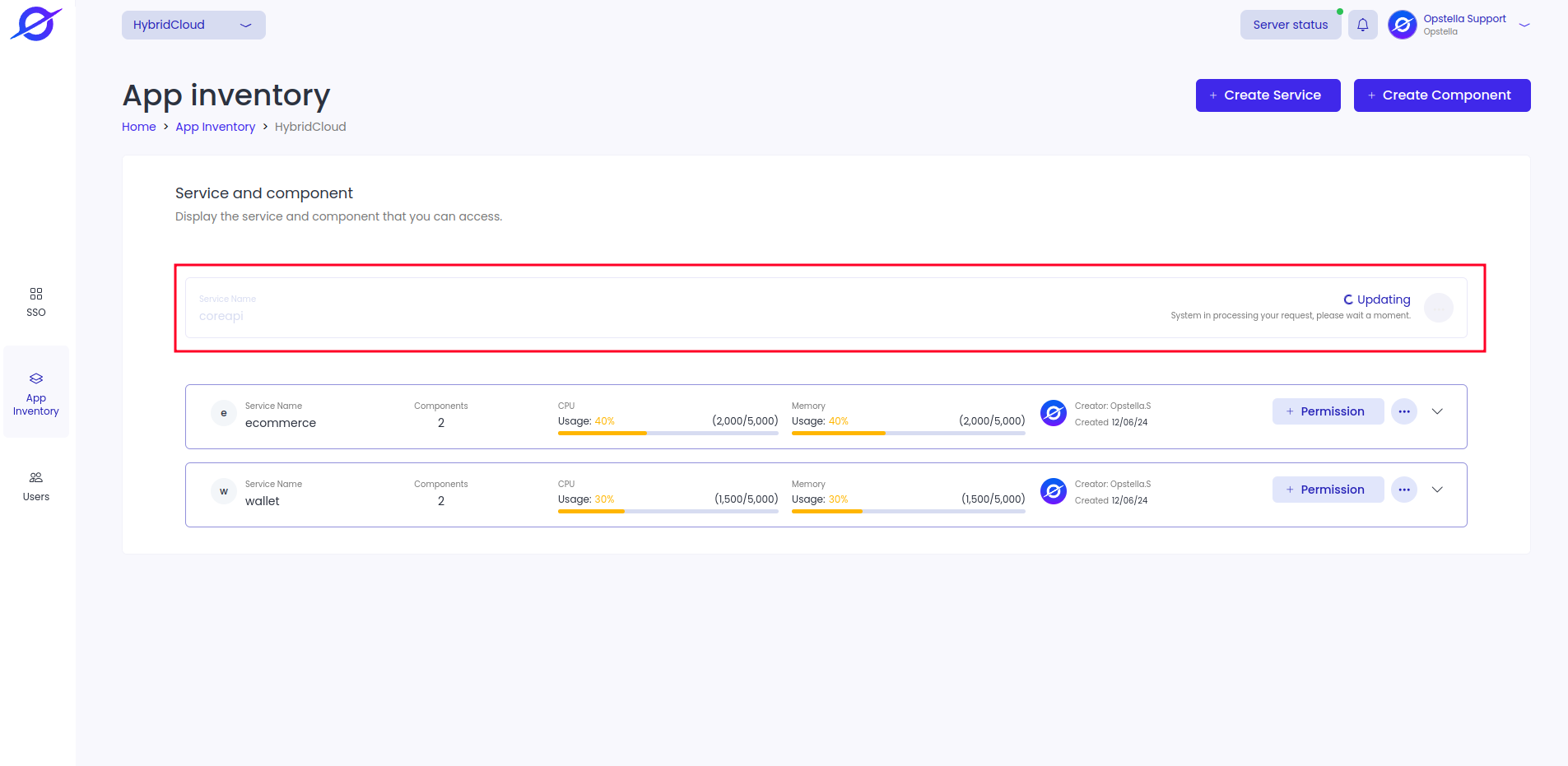Click the wallet avatar letter icon
The height and width of the screenshot is (766, 1568).
(x=224, y=491)
